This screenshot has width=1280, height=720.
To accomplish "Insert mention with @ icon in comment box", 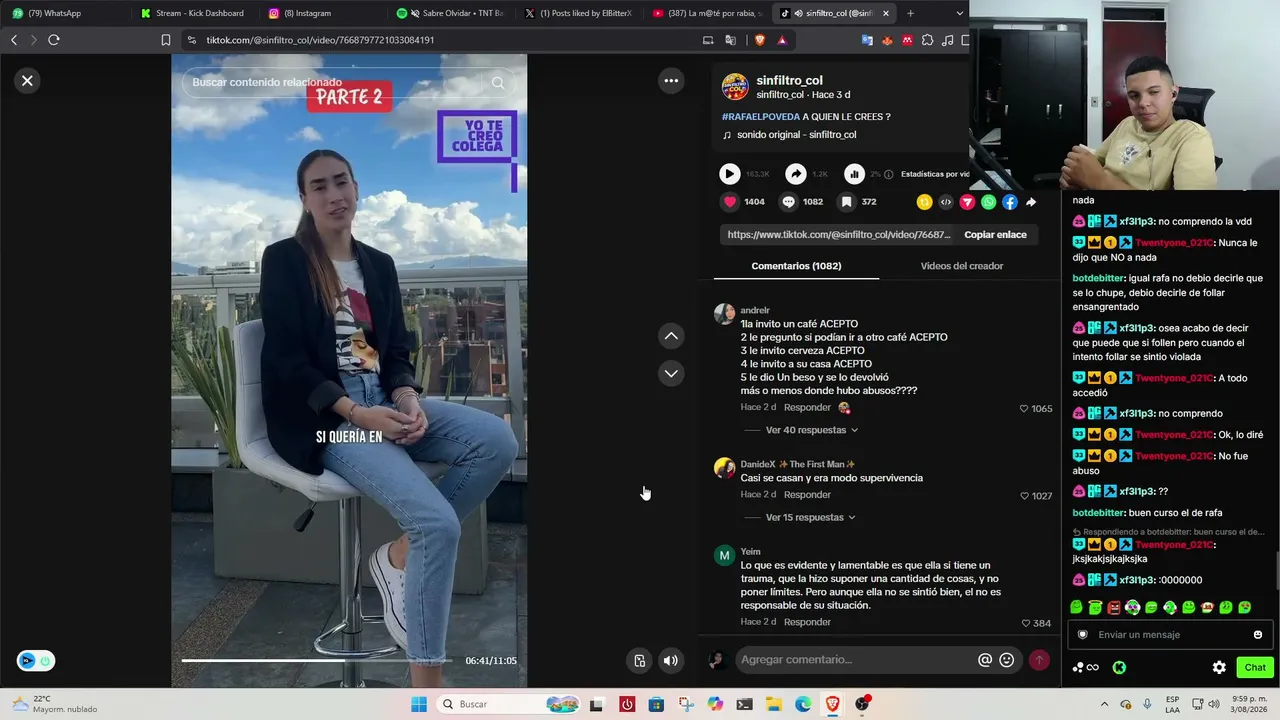I will (985, 660).
